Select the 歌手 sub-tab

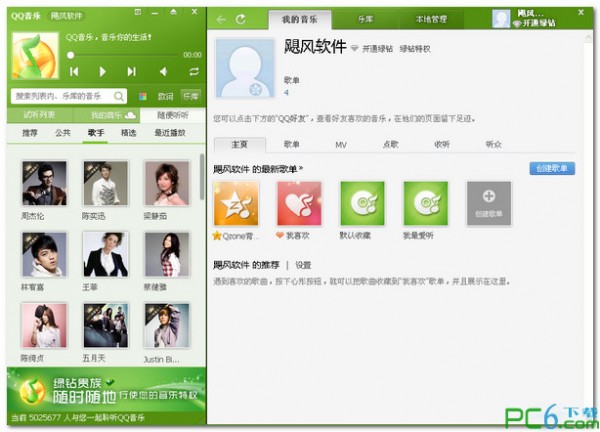tap(96, 133)
